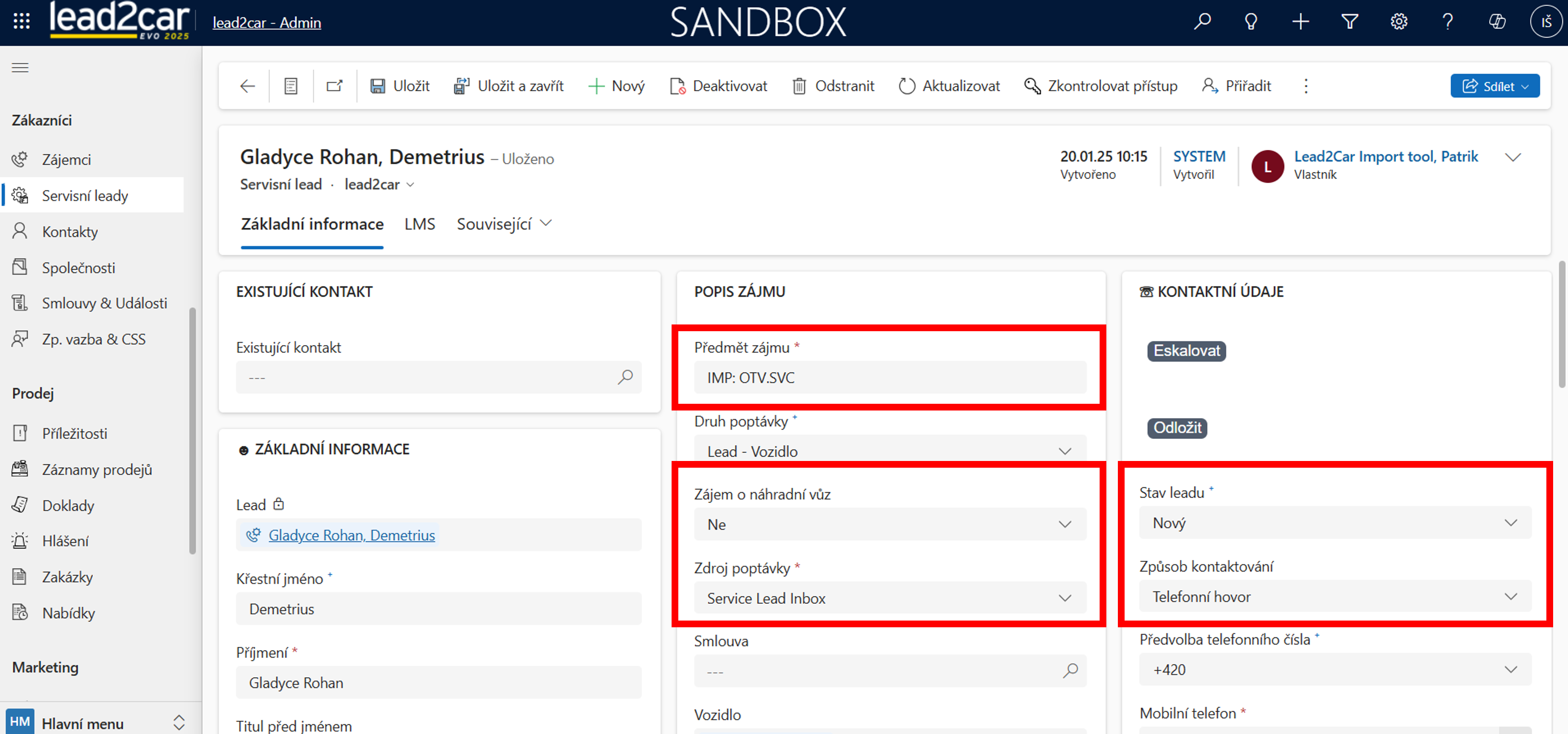Open the lightbulb assistant icon
The width and height of the screenshot is (1568, 734).
[1251, 22]
